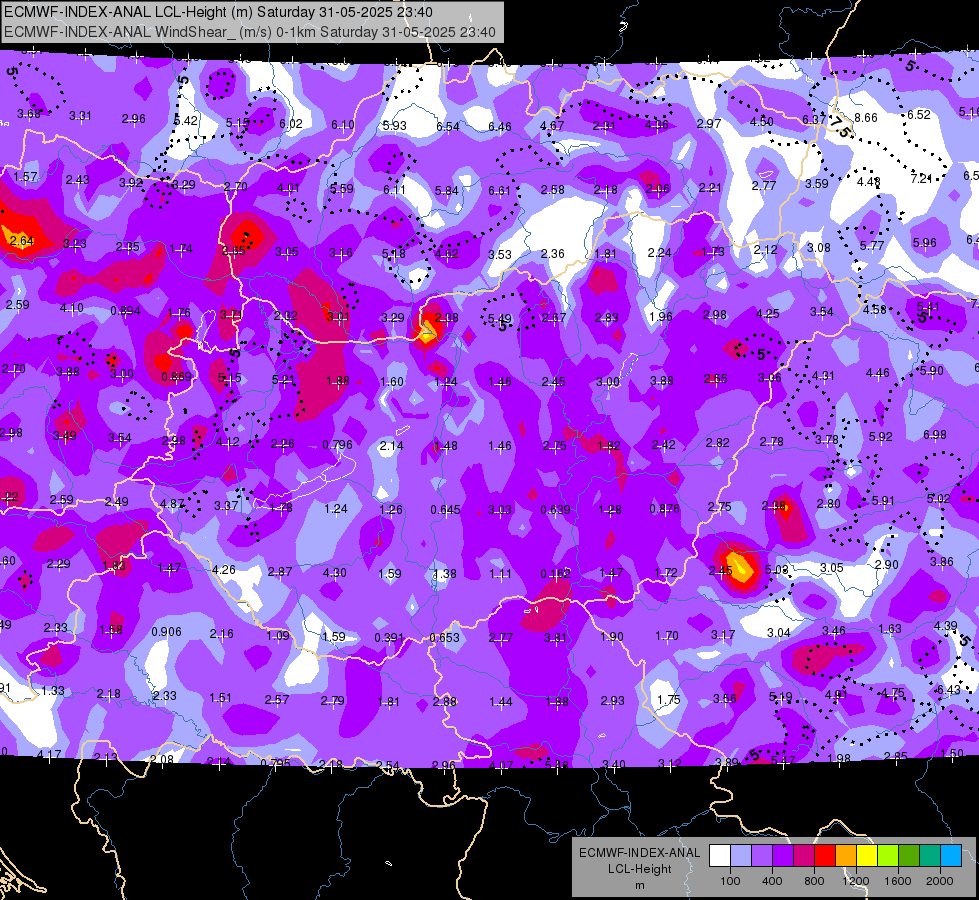Click the '1600' legend scale label
The width and height of the screenshot is (979, 900).
tap(898, 881)
